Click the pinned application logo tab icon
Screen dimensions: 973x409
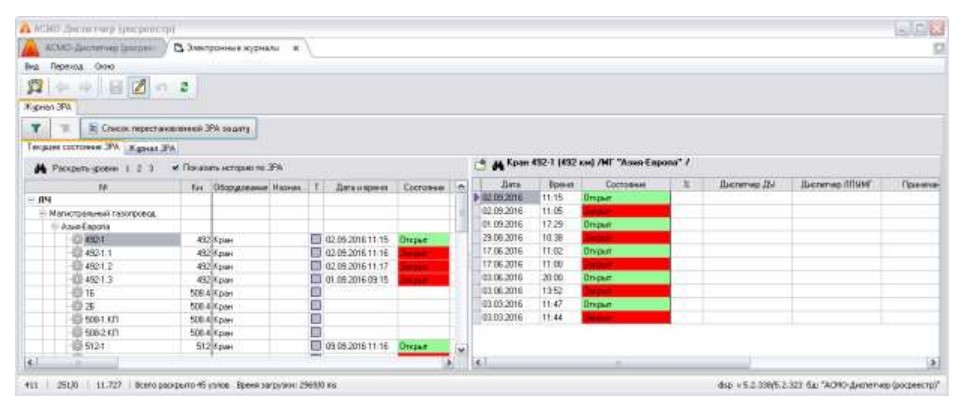pyautogui.click(x=30, y=47)
